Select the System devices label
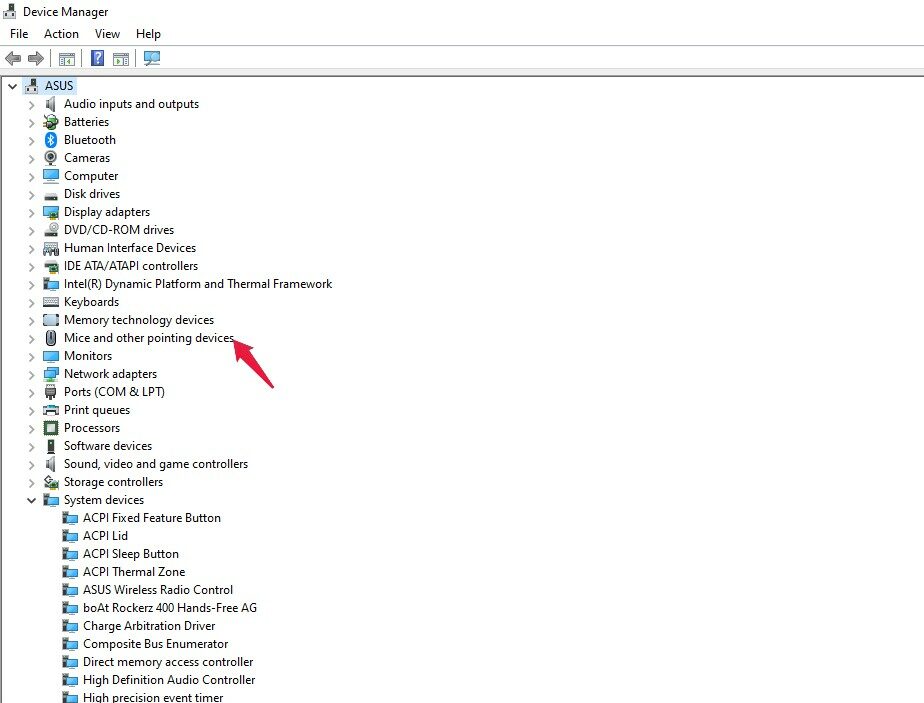The image size is (924, 703). click(104, 500)
